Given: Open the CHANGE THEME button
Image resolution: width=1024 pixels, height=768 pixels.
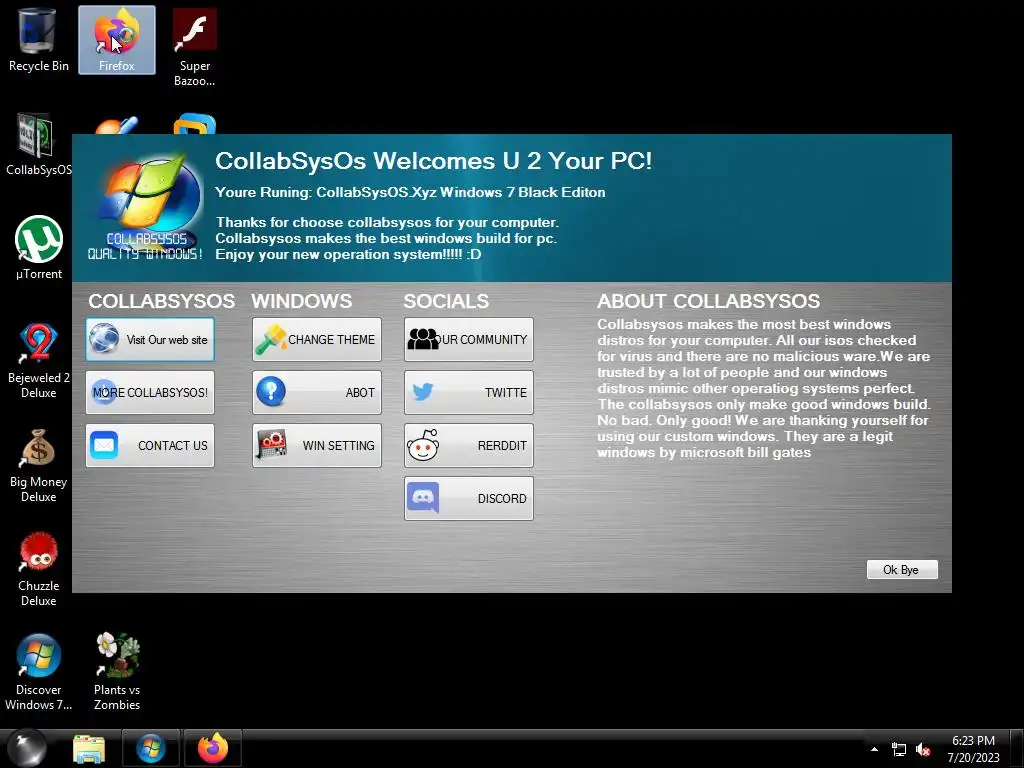Looking at the screenshot, I should 317,340.
